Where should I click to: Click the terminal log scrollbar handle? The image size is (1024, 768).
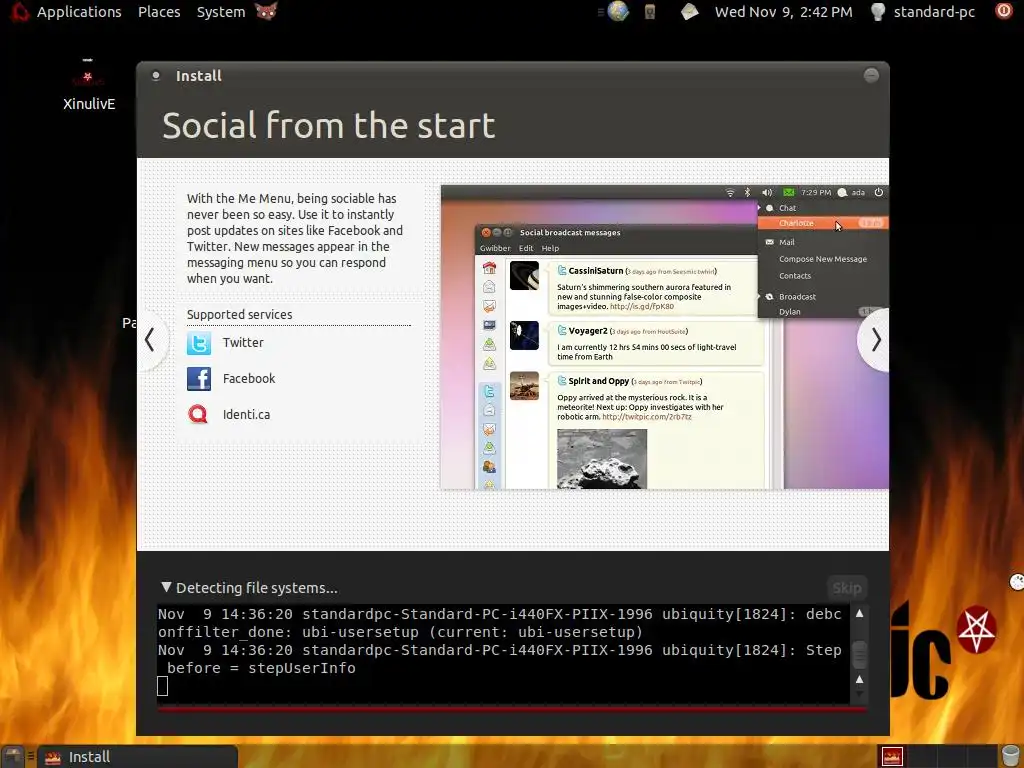tap(859, 654)
